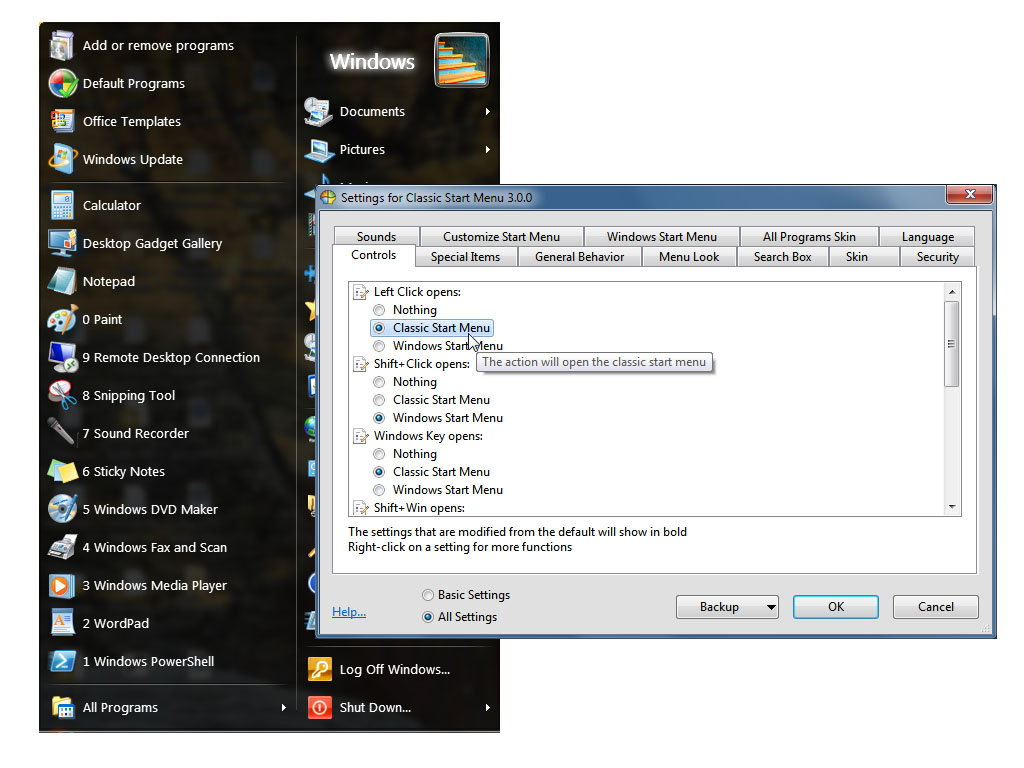Switch to the Skin tab
1024x768 pixels.
point(856,257)
